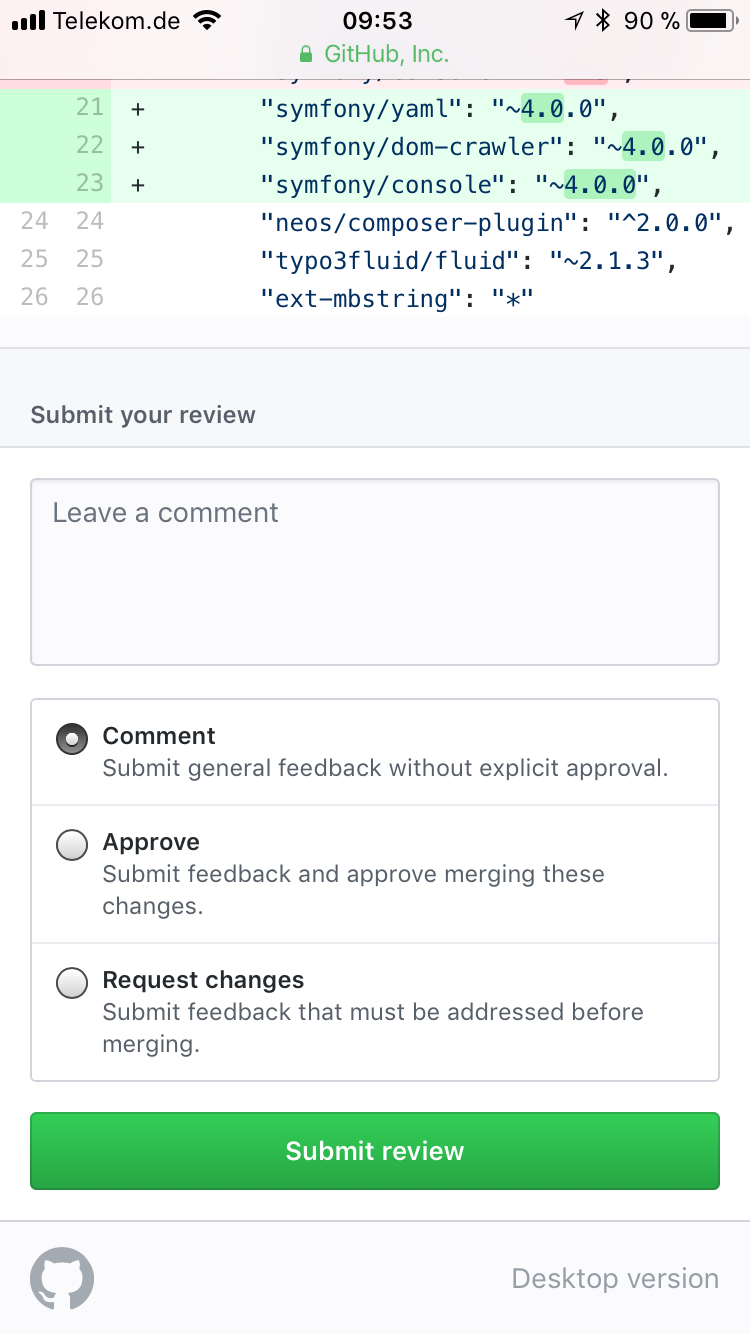The height and width of the screenshot is (1334, 750).
Task: Tap the cellular signal bars icon
Action: pos(28,20)
